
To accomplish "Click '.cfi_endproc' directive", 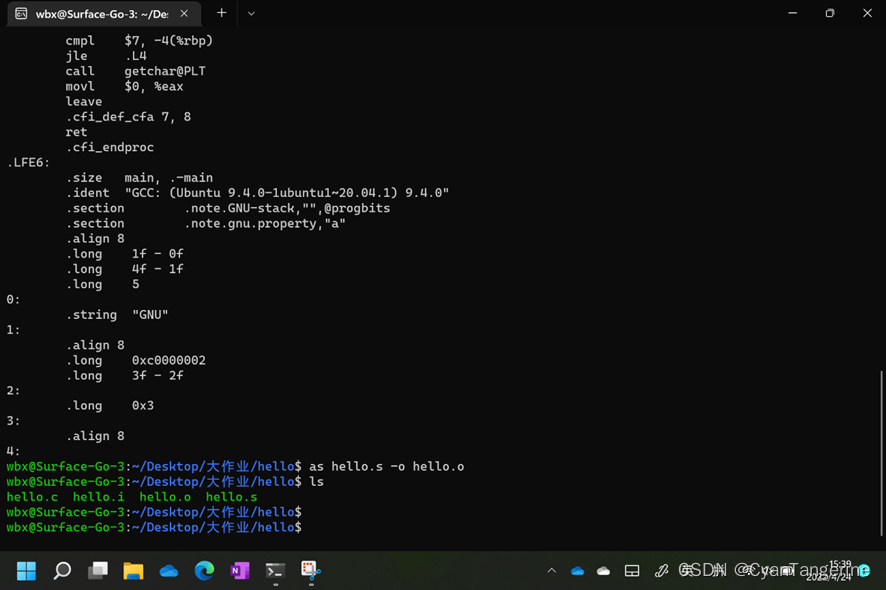I will (110, 148).
